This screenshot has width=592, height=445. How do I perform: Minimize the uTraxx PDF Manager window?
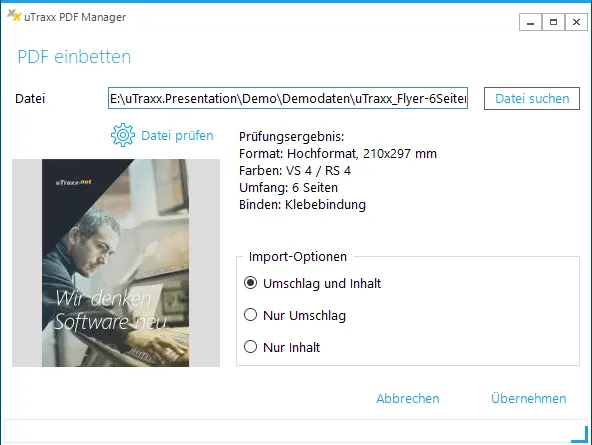[530, 22]
